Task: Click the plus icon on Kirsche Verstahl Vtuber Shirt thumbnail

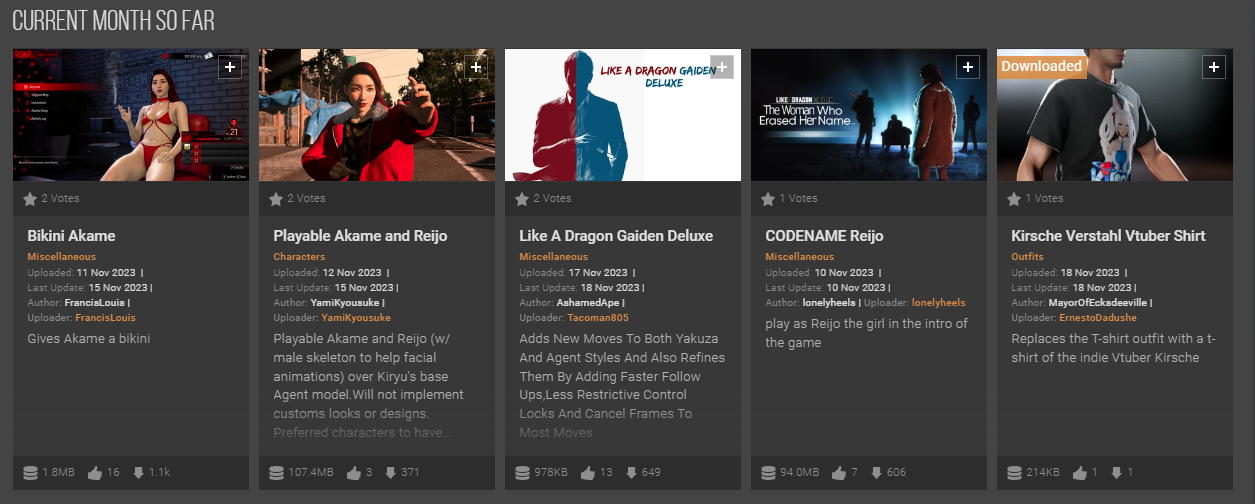Action: pos(1214,67)
